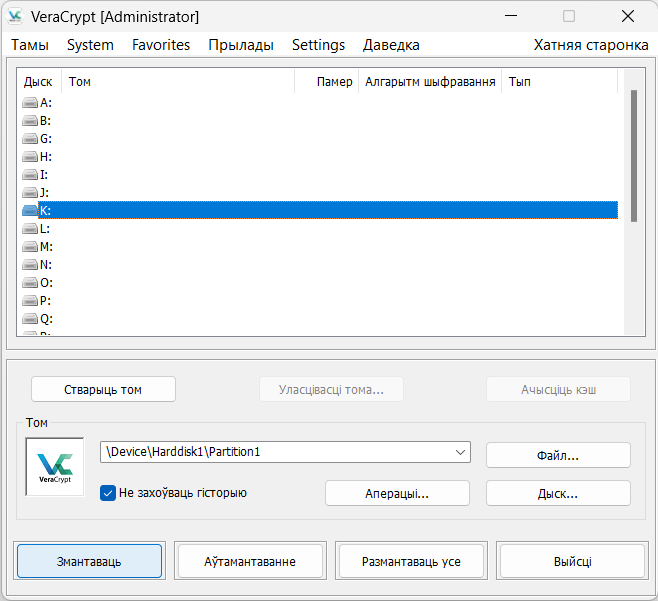
Task: Select drive letter text 'B:'
Action: pyautogui.click(x=45, y=120)
